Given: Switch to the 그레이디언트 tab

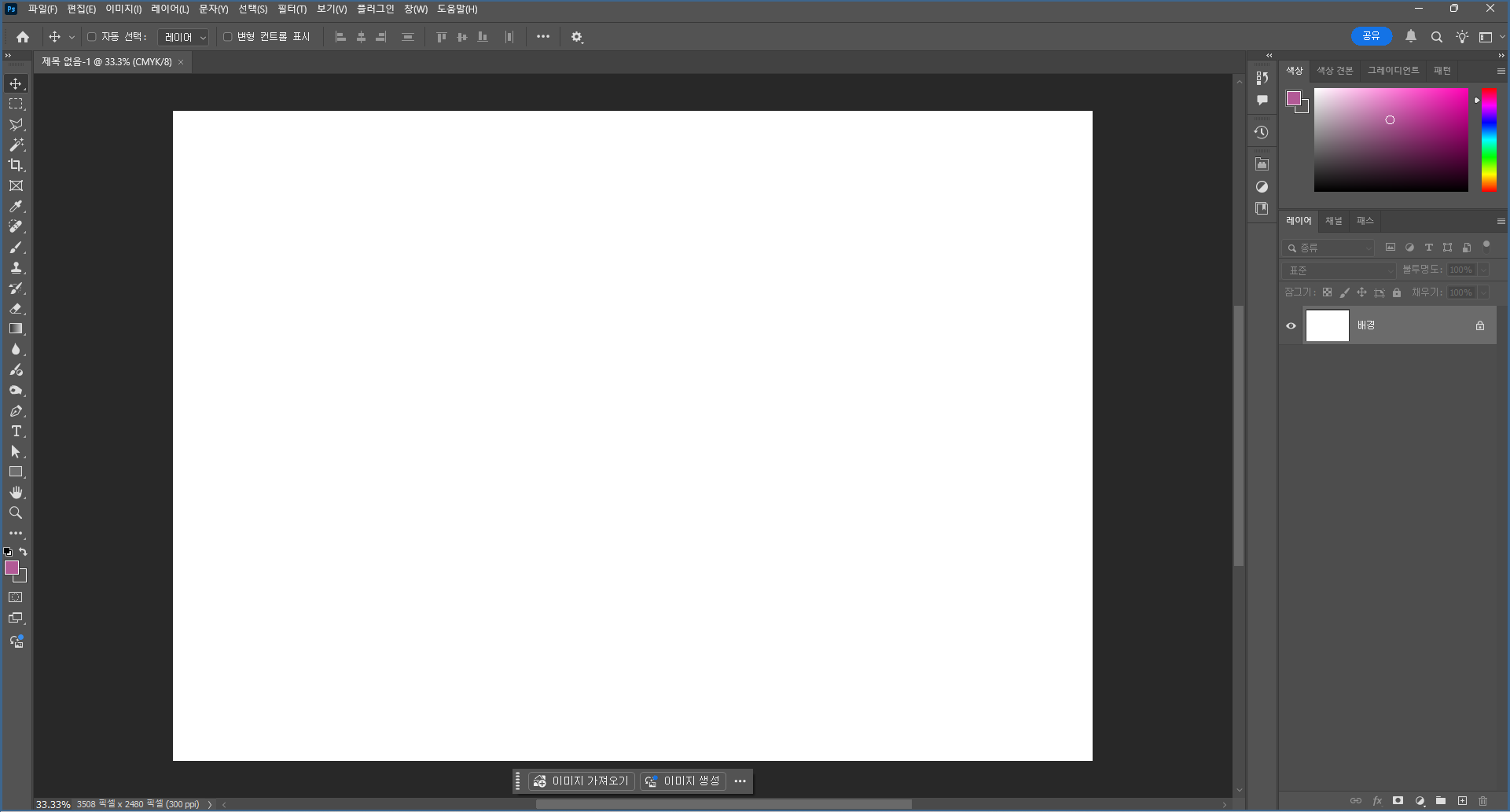Looking at the screenshot, I should [x=1393, y=71].
